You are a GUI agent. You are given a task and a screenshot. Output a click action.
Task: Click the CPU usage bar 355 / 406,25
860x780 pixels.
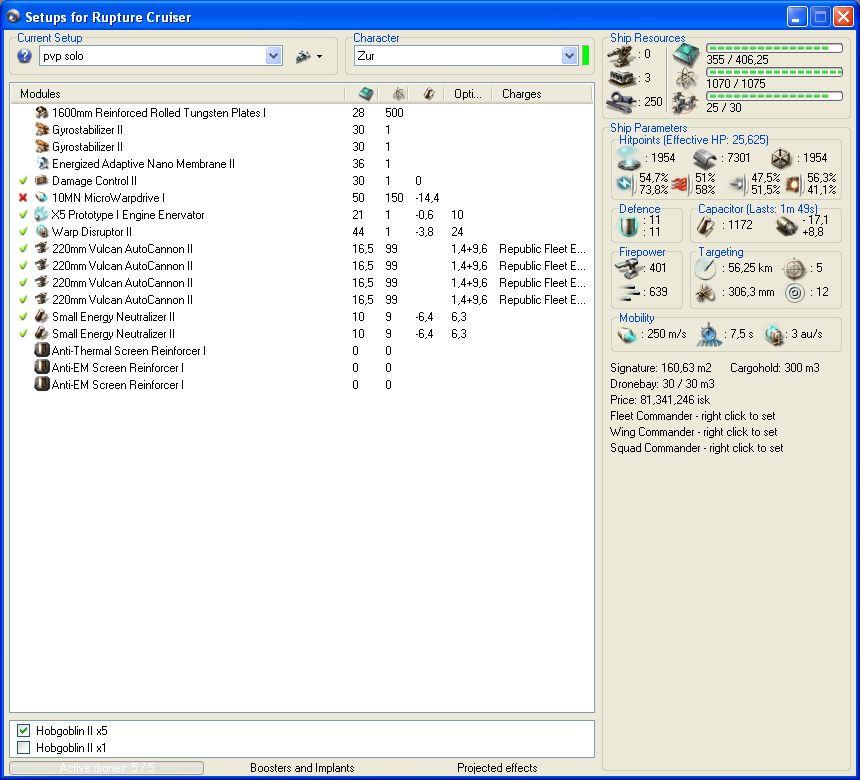(x=774, y=48)
